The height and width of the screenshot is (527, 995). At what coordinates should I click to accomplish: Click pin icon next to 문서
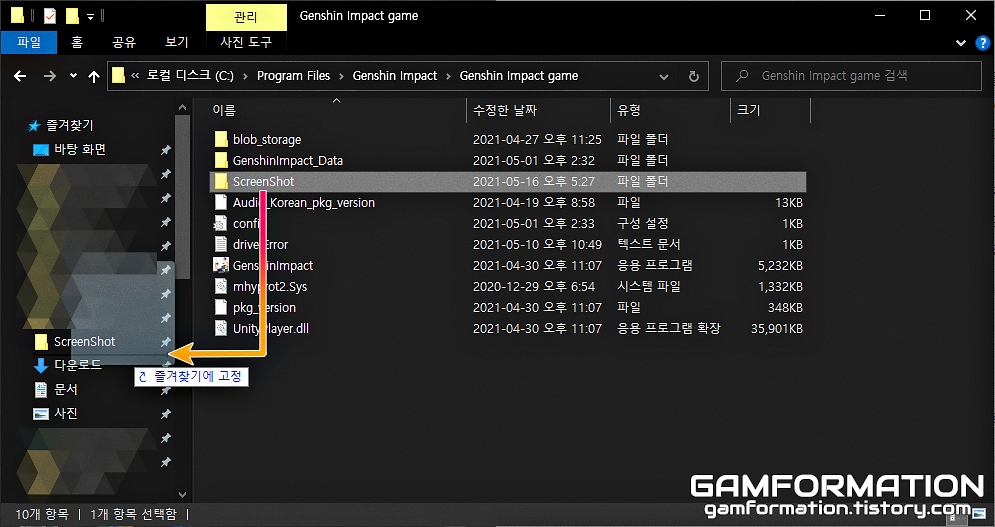[166, 390]
